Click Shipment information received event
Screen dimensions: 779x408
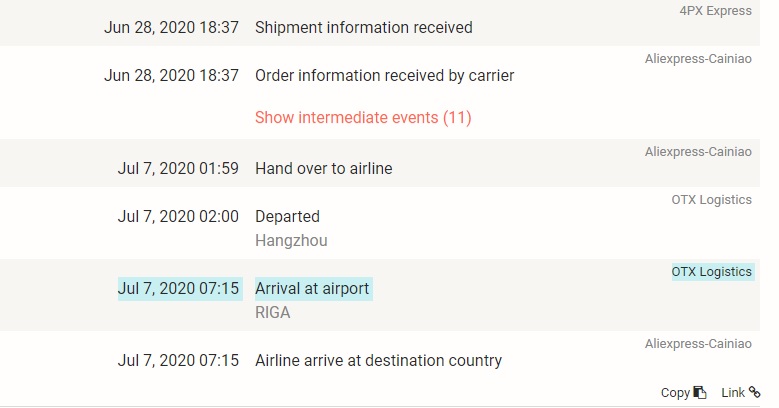(364, 27)
